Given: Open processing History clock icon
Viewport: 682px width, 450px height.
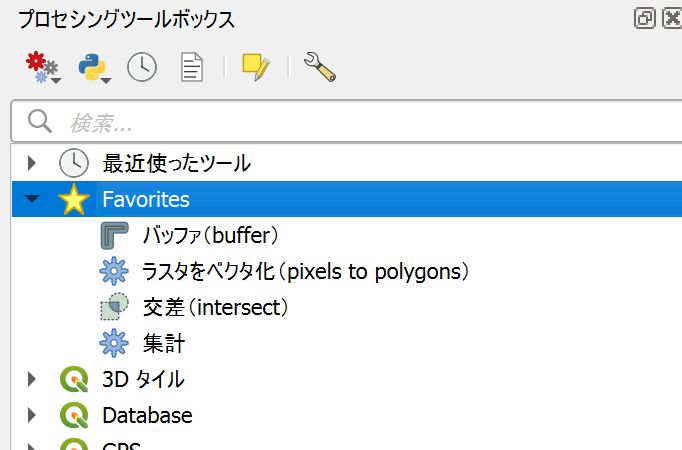Looking at the screenshot, I should [x=142, y=67].
